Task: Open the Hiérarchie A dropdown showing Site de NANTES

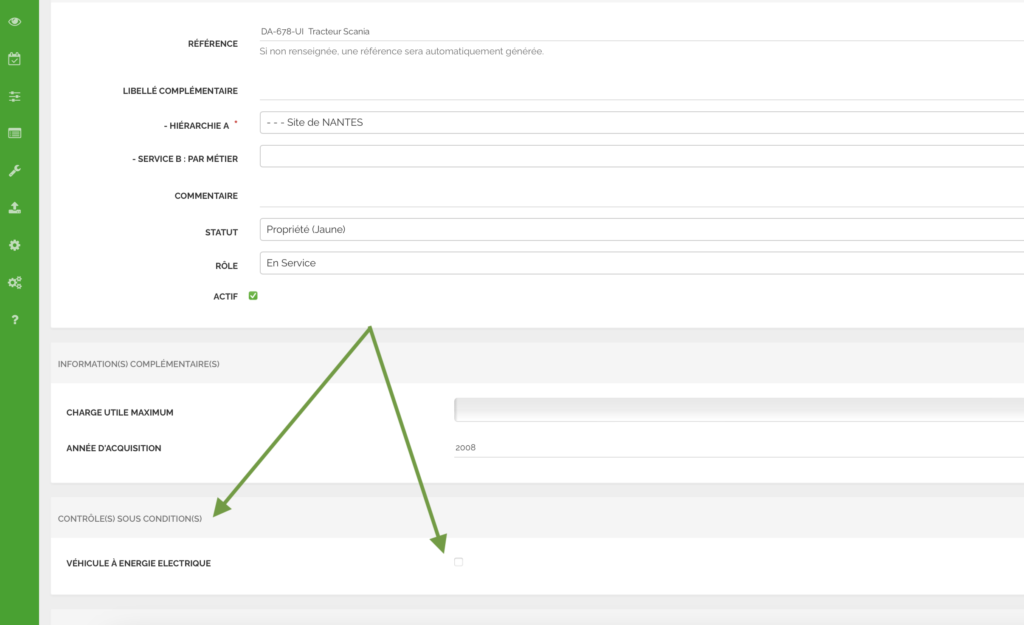Action: pos(640,123)
